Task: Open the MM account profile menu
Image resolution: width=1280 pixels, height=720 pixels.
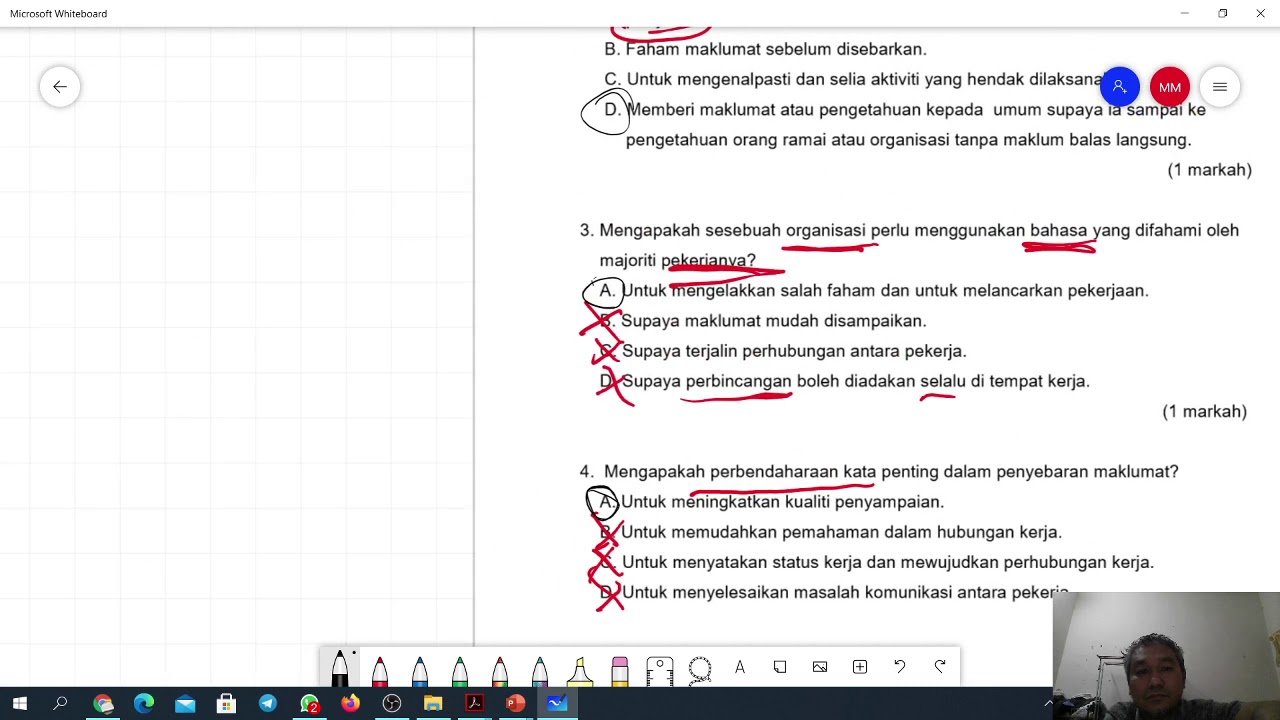Action: [x=1170, y=87]
